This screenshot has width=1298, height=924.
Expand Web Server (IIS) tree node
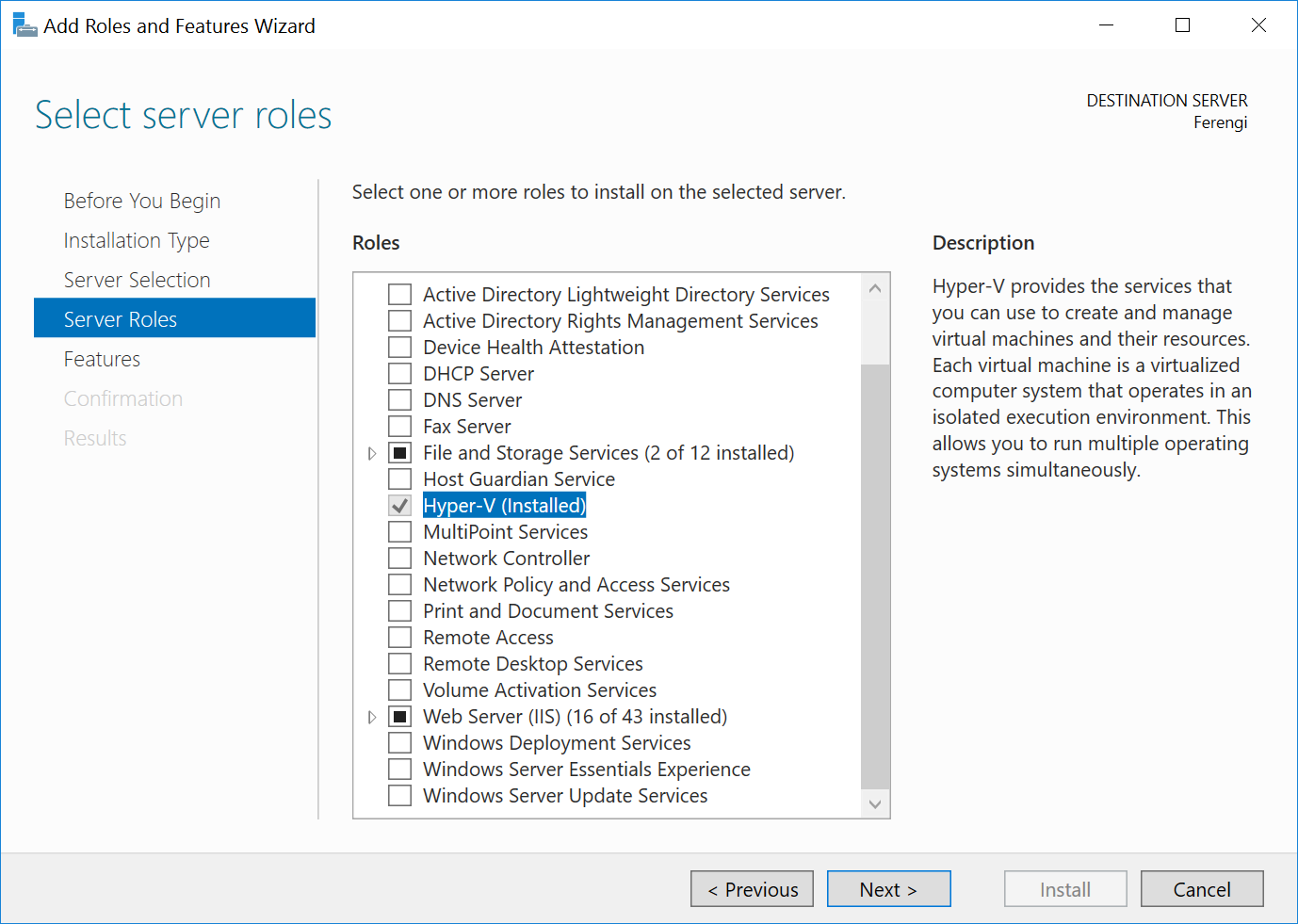click(372, 718)
